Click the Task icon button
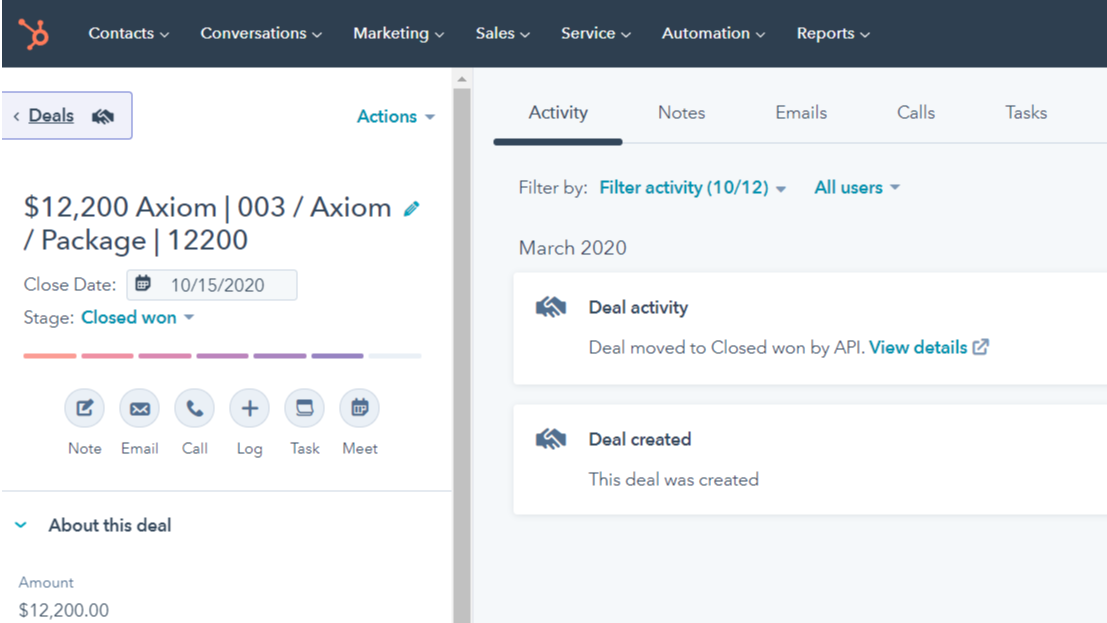1107x623 pixels. pos(304,408)
